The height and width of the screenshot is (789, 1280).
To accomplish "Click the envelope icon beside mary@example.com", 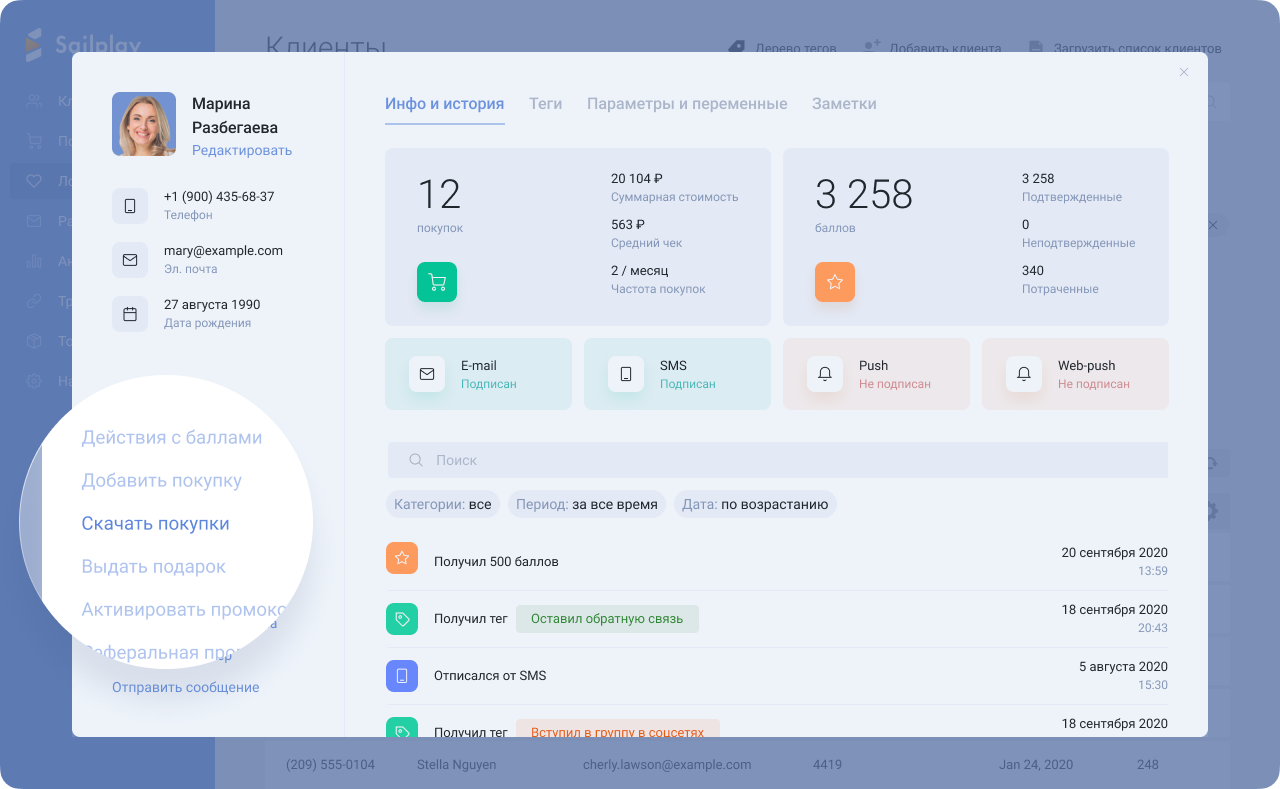I will pyautogui.click(x=130, y=260).
